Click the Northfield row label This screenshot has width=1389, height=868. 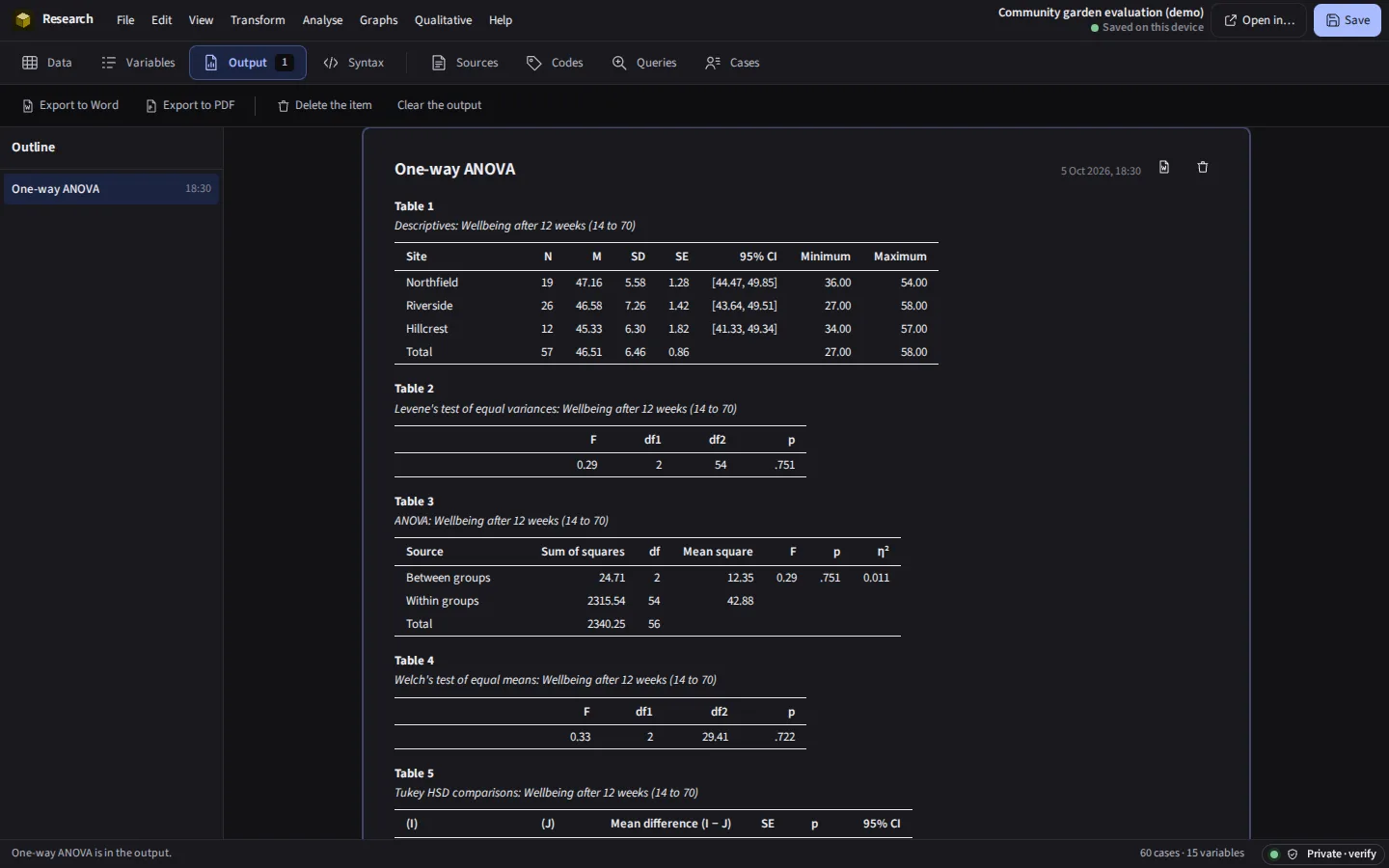click(x=432, y=283)
